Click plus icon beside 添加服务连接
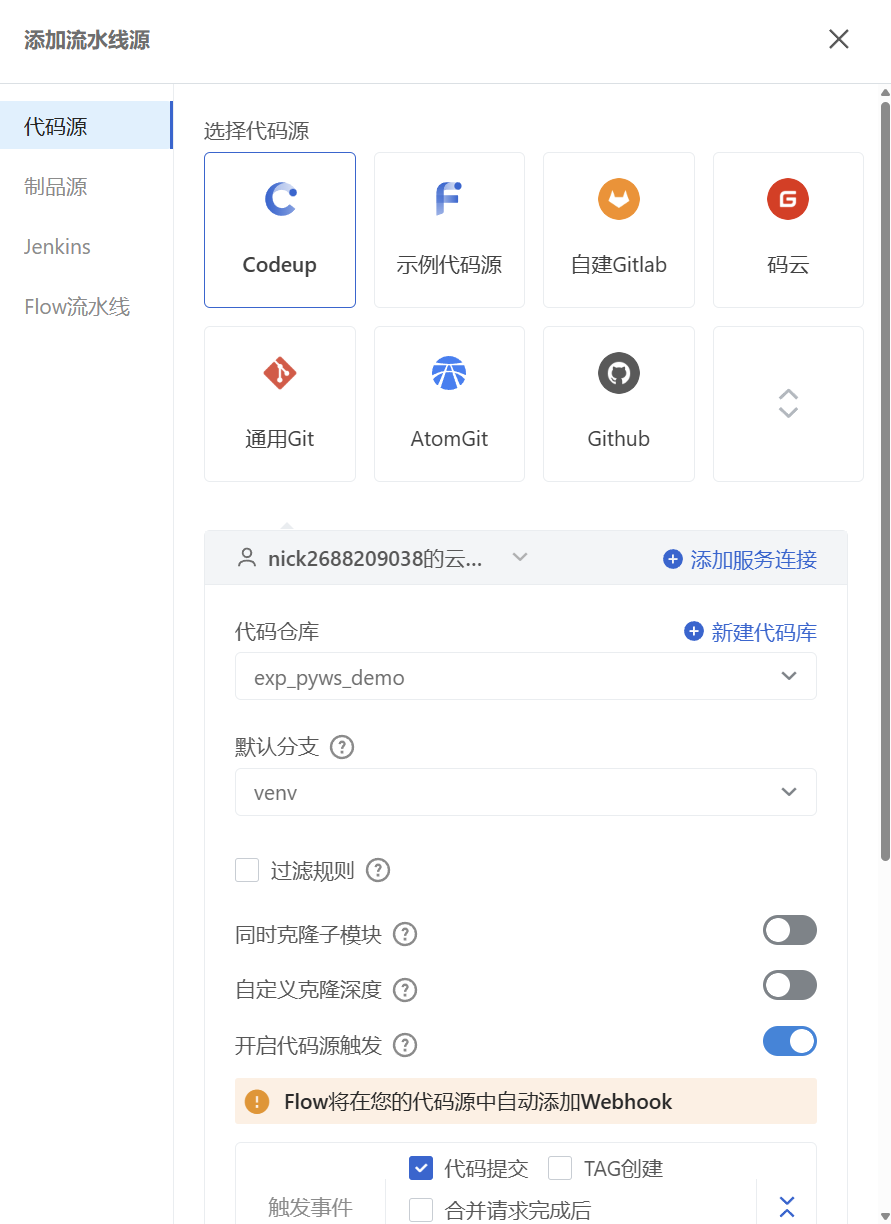The width and height of the screenshot is (891, 1224). click(673, 559)
